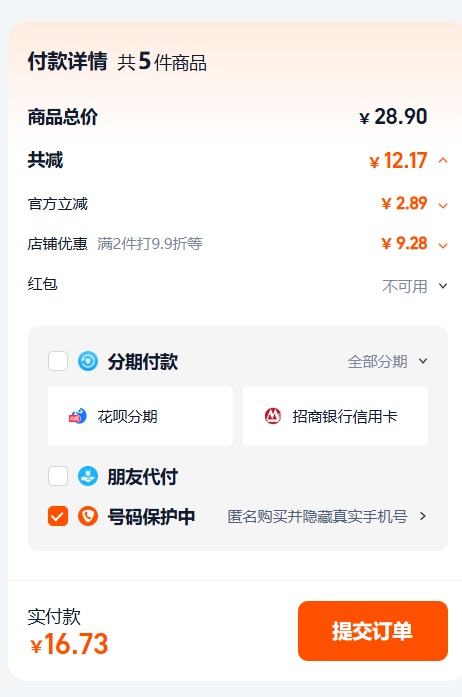Check the 朋友代付 checkbox
The height and width of the screenshot is (697, 462).
pos(58,476)
